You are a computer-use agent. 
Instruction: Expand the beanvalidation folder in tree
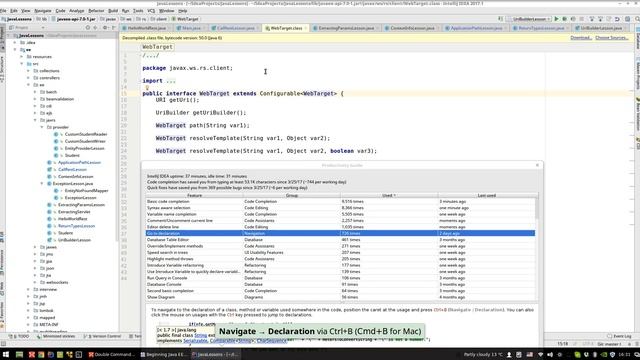(36, 99)
